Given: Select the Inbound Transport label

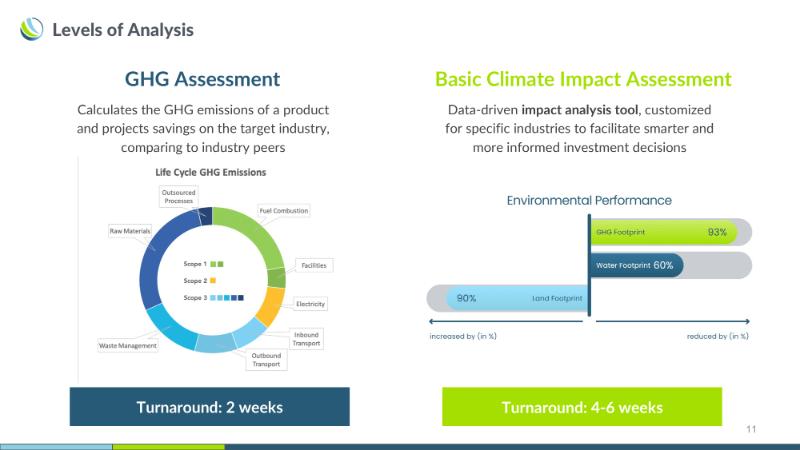Looking at the screenshot, I should (x=306, y=337).
